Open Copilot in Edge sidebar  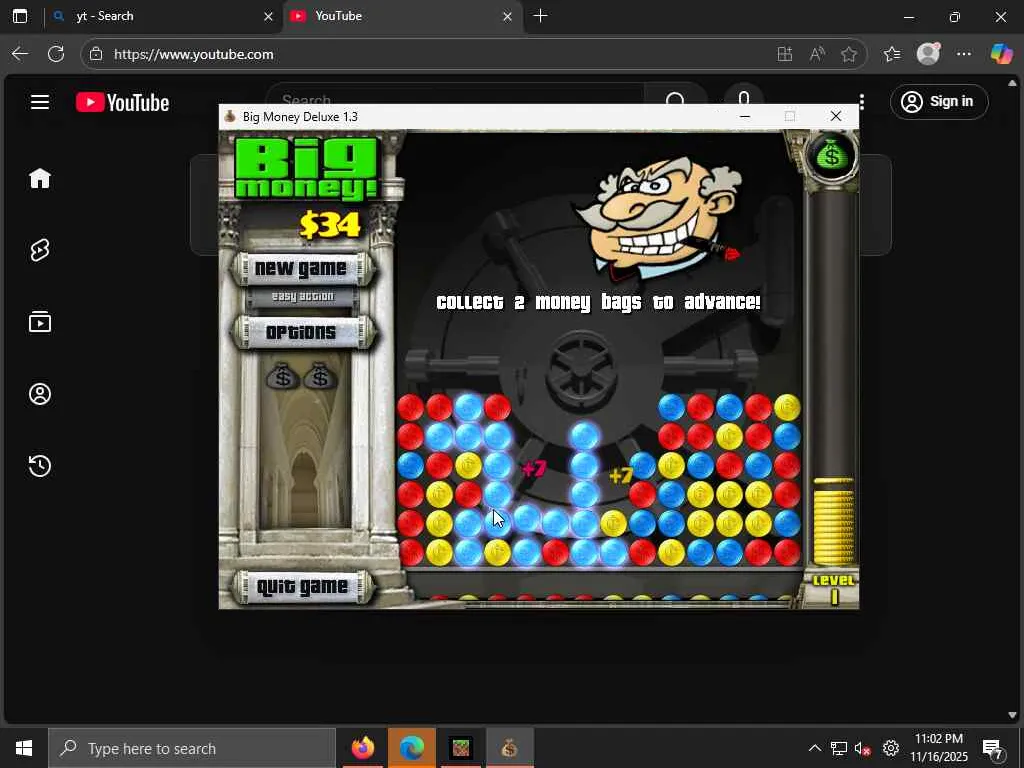pos(1000,54)
